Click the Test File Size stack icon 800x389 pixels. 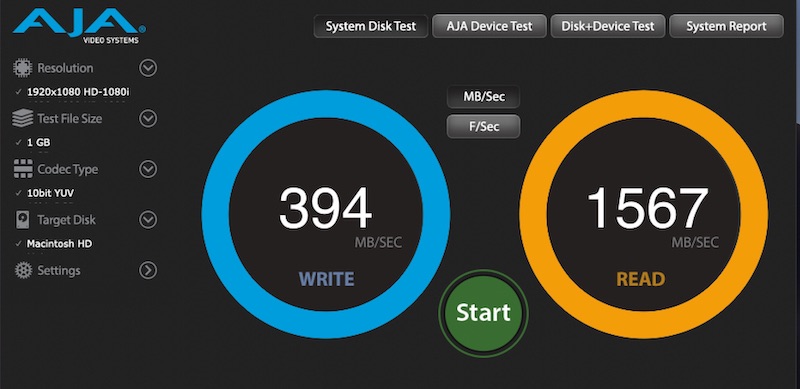tap(22, 118)
